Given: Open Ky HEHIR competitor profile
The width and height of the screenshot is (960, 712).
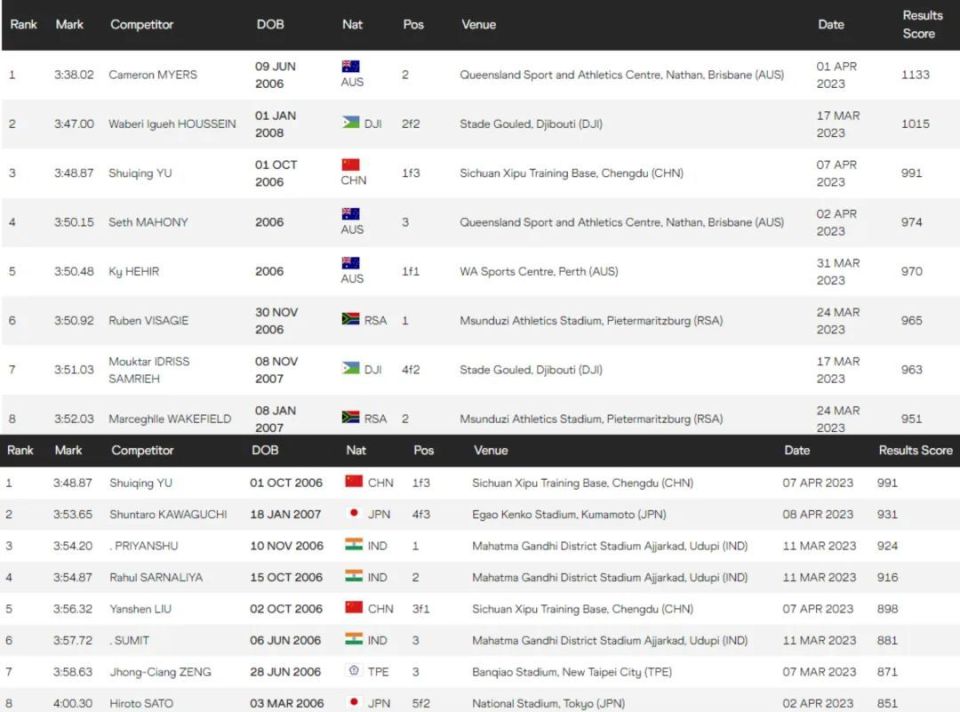Looking at the screenshot, I should pyautogui.click(x=133, y=271).
